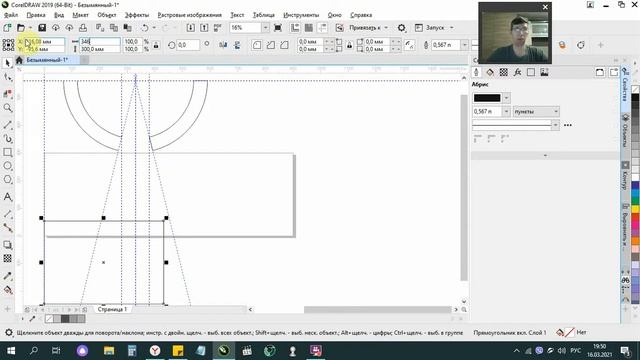640x360 pixels.
Task: Select the Eyedropper tool in toolbox
Action: tap(7, 276)
